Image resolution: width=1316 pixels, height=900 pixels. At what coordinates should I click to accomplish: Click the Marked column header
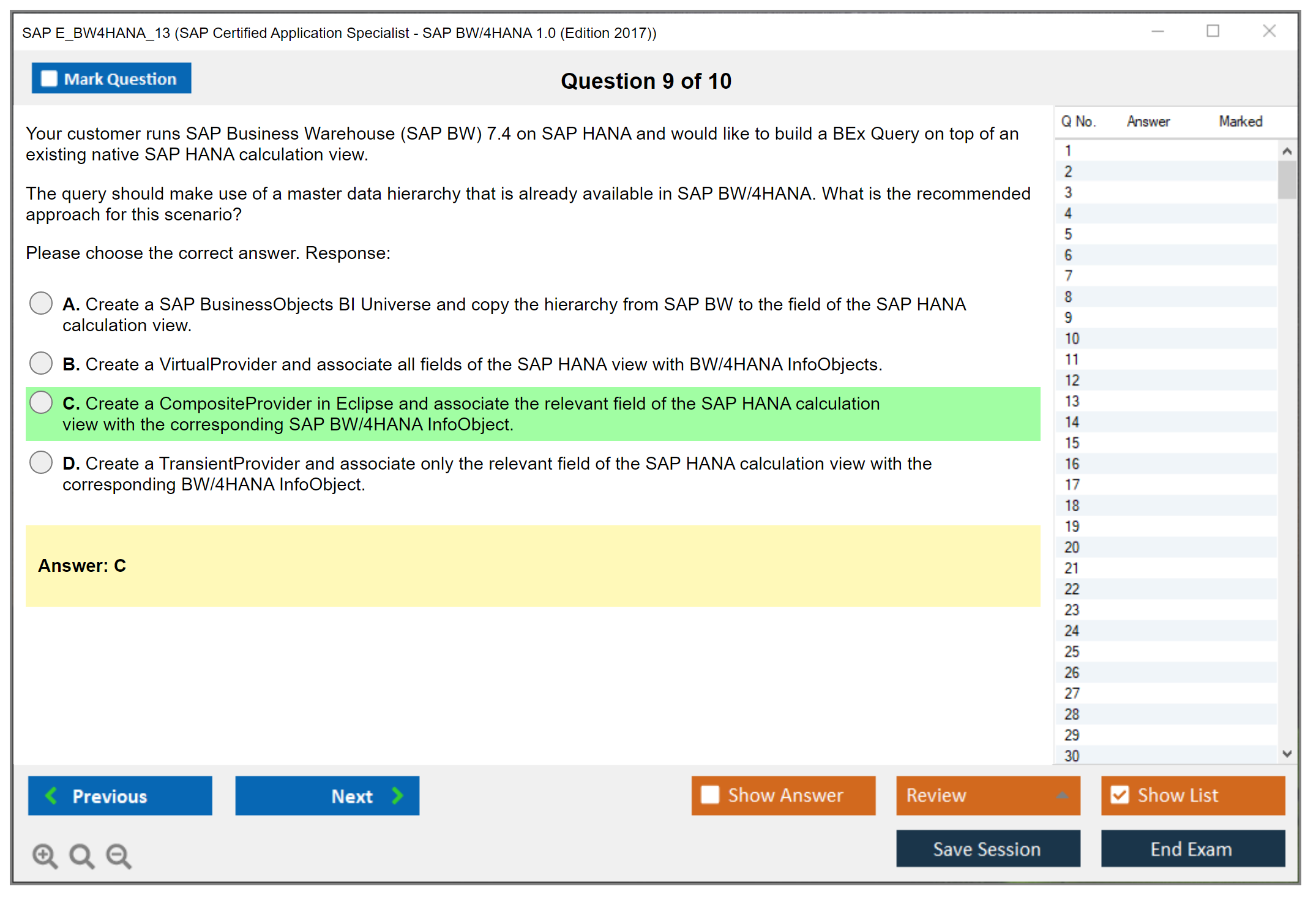tap(1240, 121)
